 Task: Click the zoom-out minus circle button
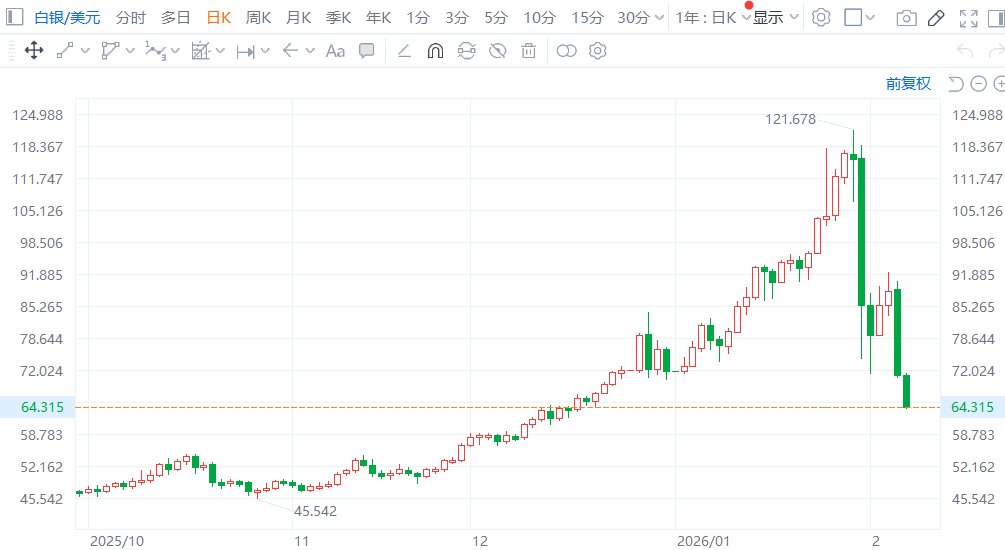click(x=974, y=84)
